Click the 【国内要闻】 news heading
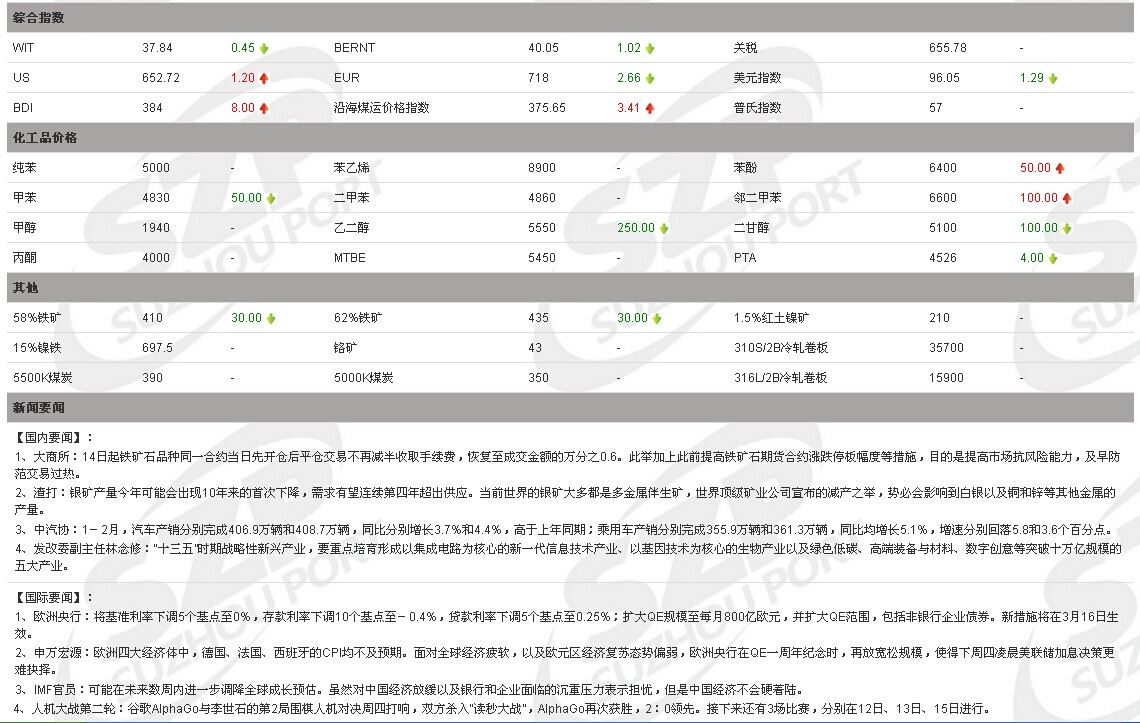The image size is (1140, 723). [53, 437]
